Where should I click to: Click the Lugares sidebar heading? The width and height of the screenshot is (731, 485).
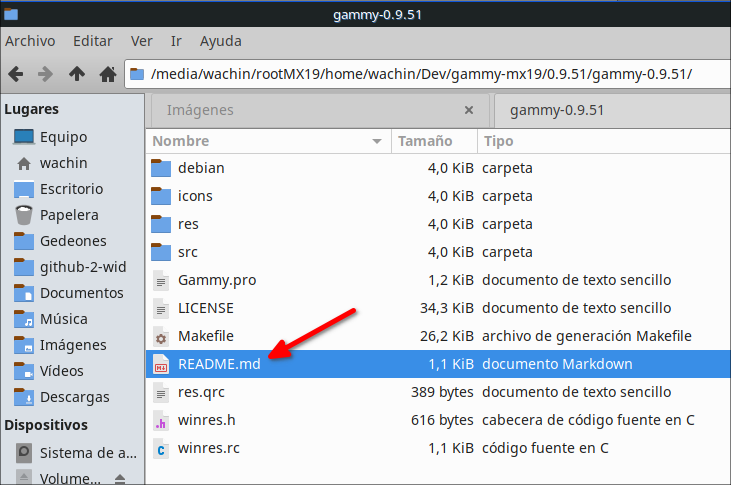pos(32,109)
